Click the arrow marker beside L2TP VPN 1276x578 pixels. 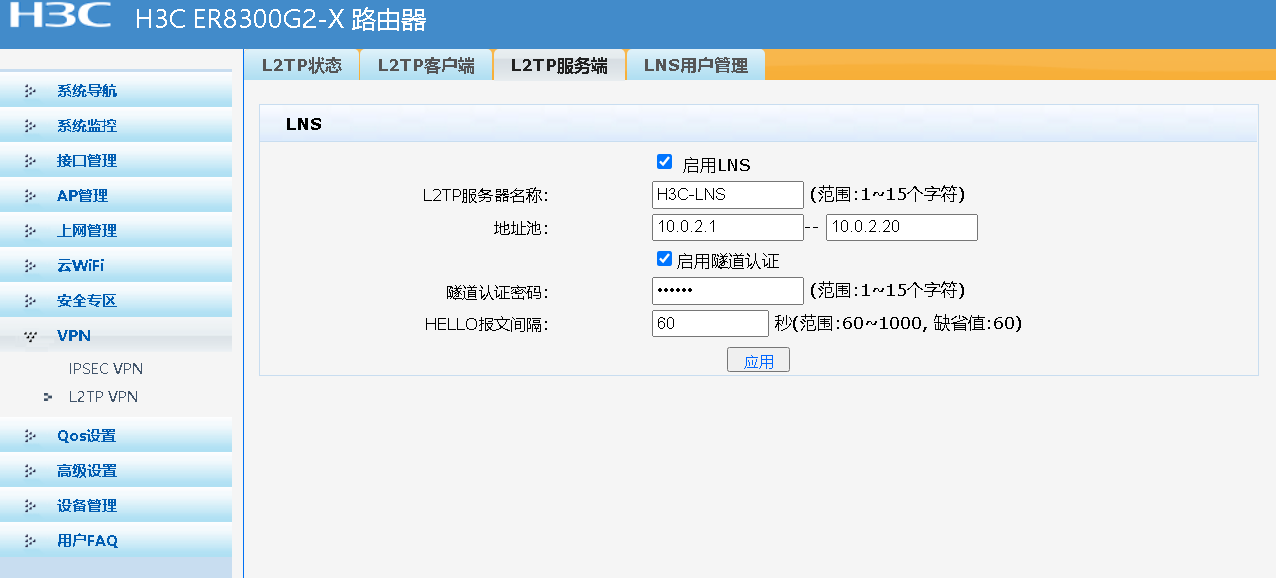[x=48, y=397]
